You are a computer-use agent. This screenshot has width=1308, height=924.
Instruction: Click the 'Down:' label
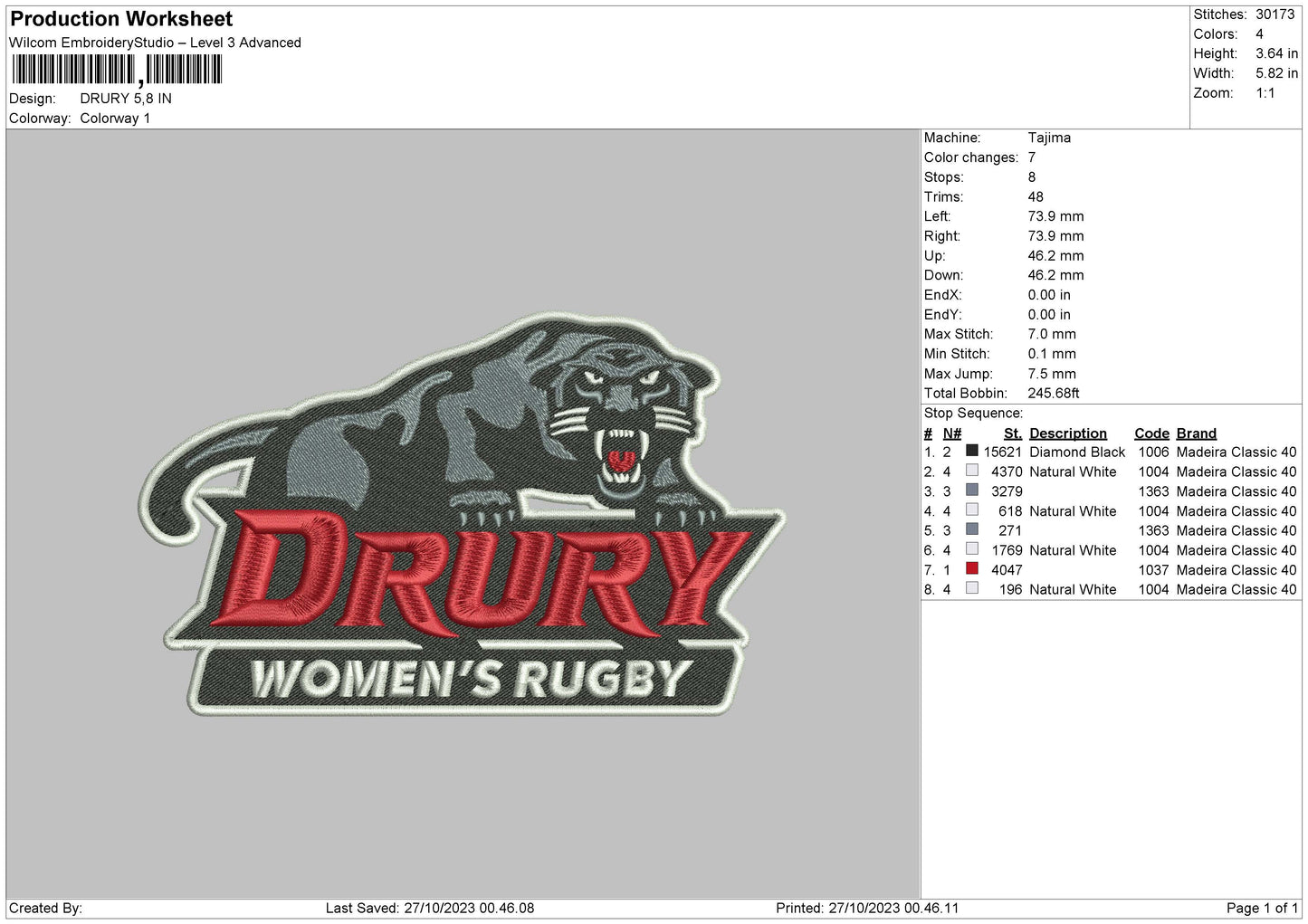coord(943,275)
